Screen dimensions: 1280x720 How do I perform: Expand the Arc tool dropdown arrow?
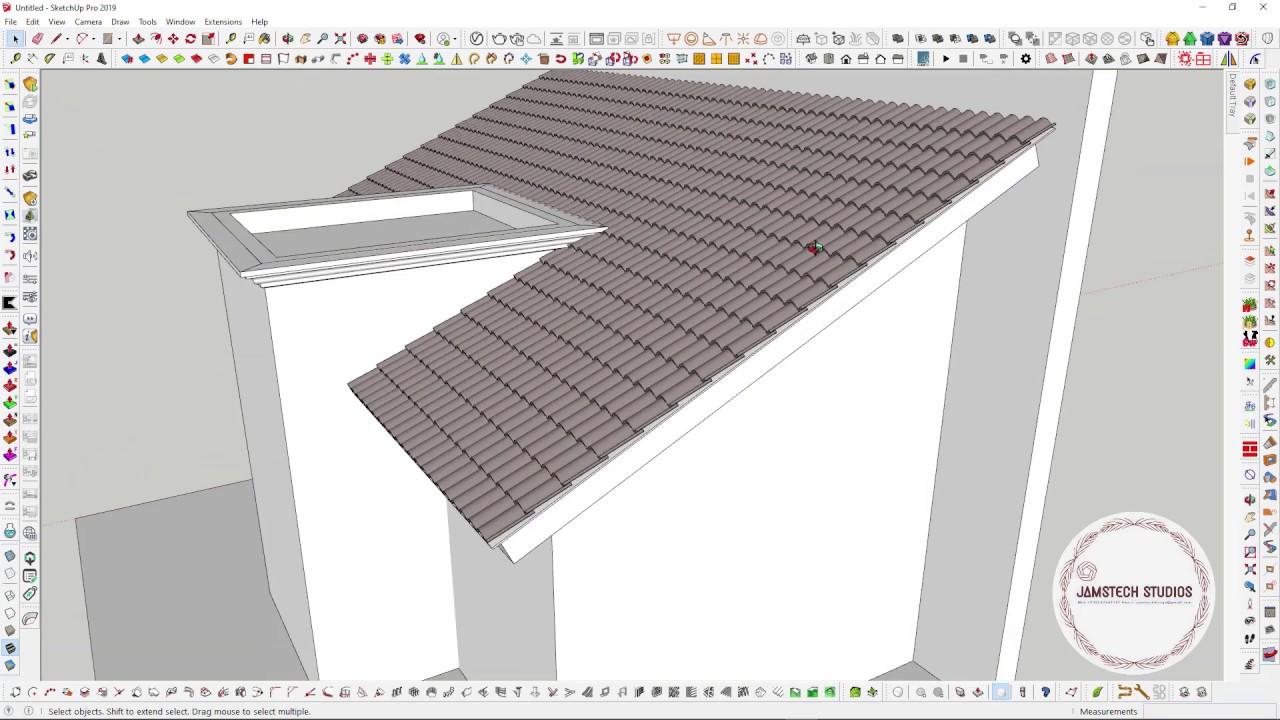[x=93, y=39]
